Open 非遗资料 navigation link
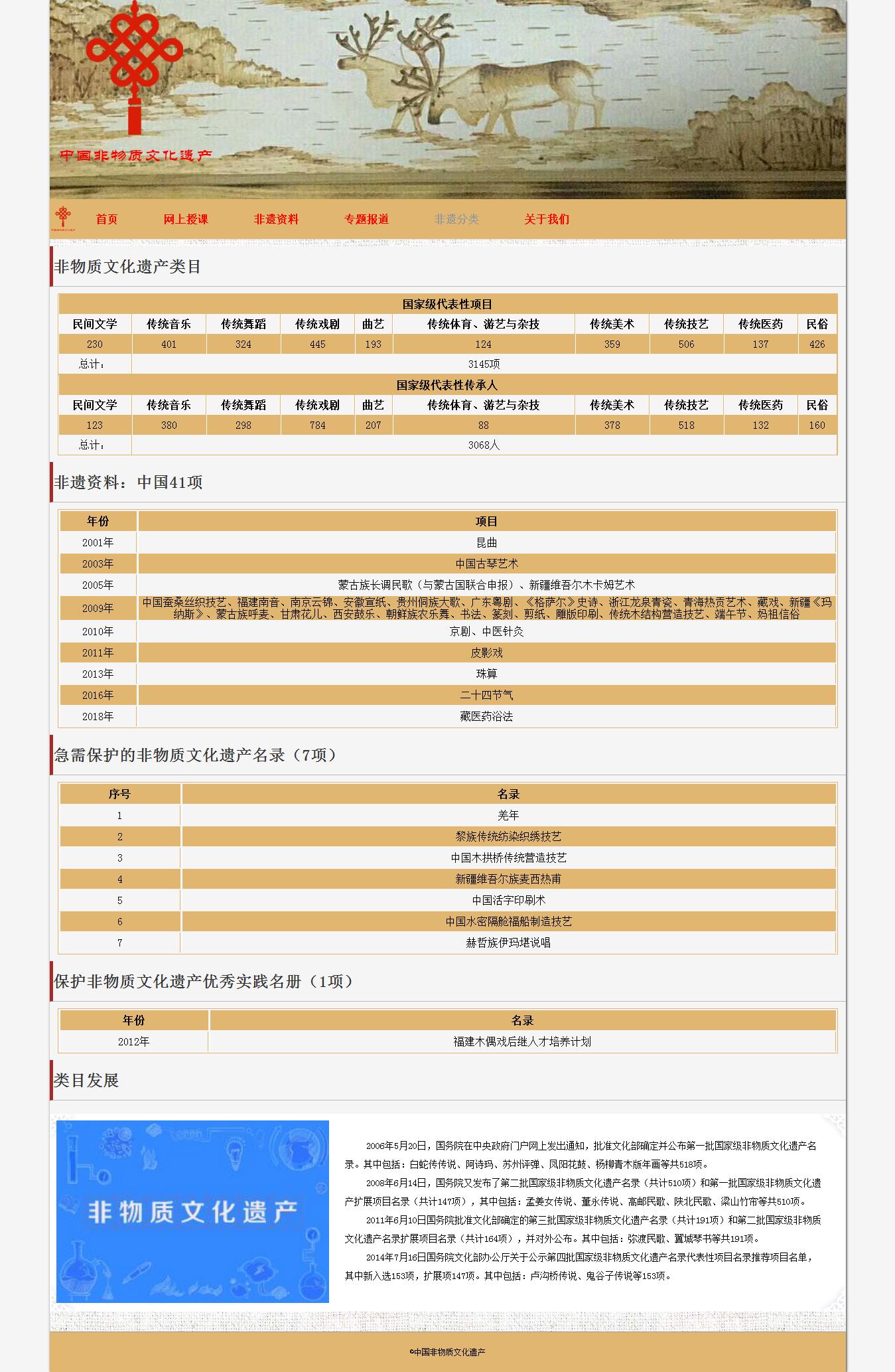This screenshot has height=1372, width=895. tap(276, 219)
